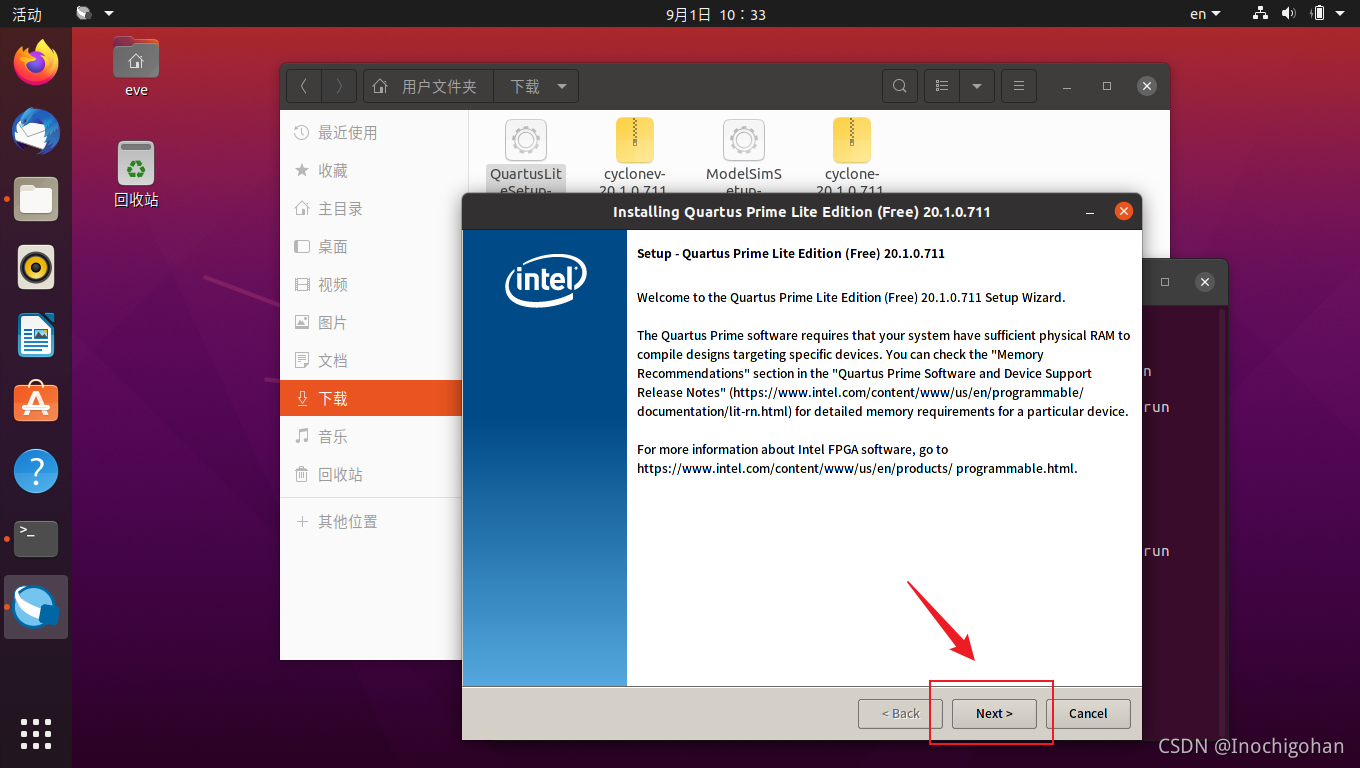Maximize the terminal window behind the installer

[1165, 282]
